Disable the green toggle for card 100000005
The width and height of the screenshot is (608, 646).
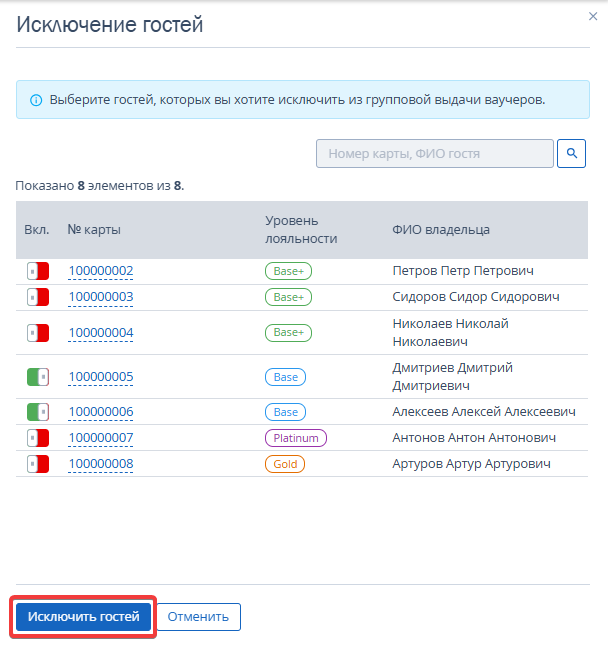(x=38, y=377)
